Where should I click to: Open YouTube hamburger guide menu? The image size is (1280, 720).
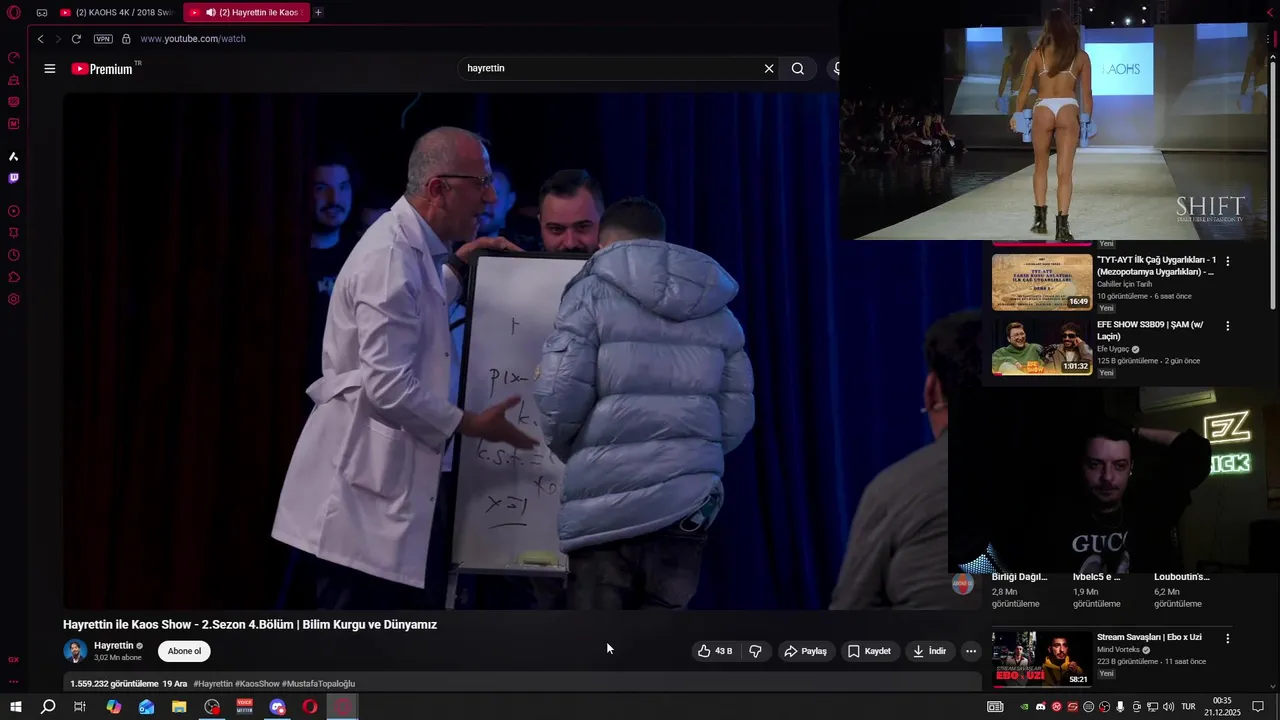click(x=50, y=69)
